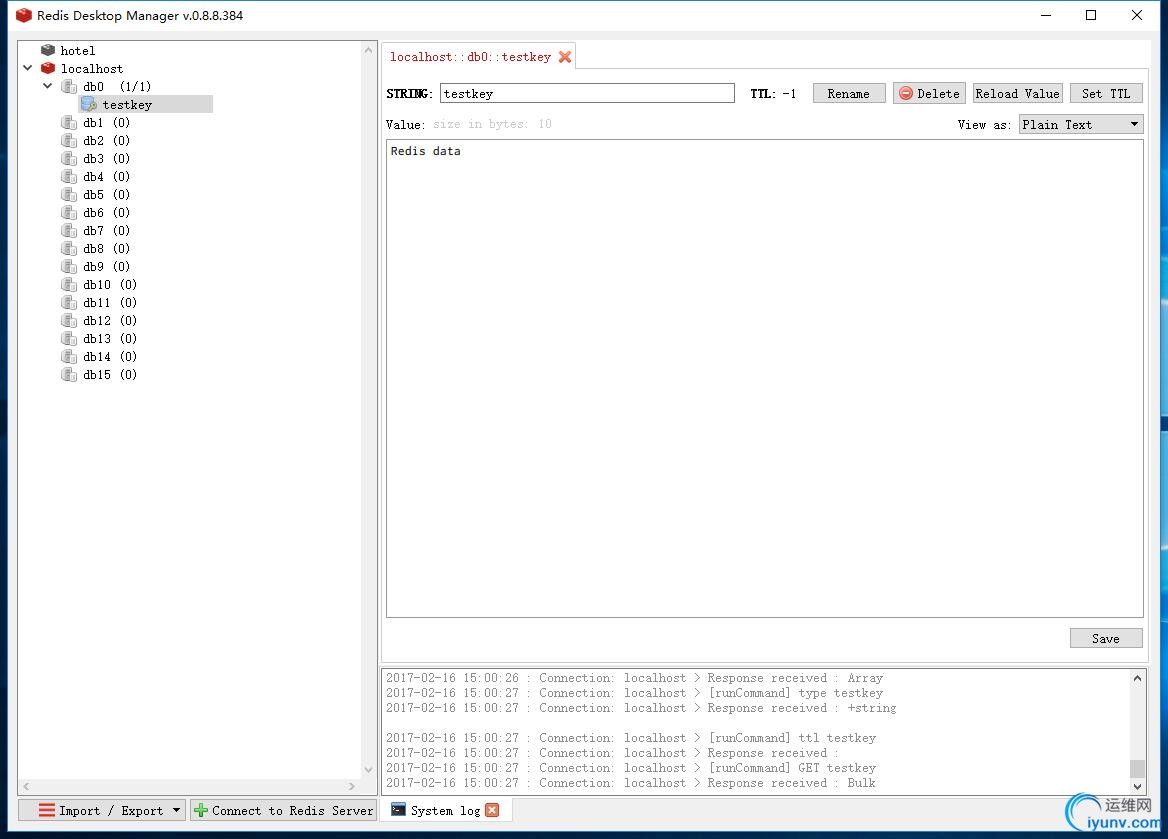
Task: Click the System log terminal icon
Action: coord(399,810)
